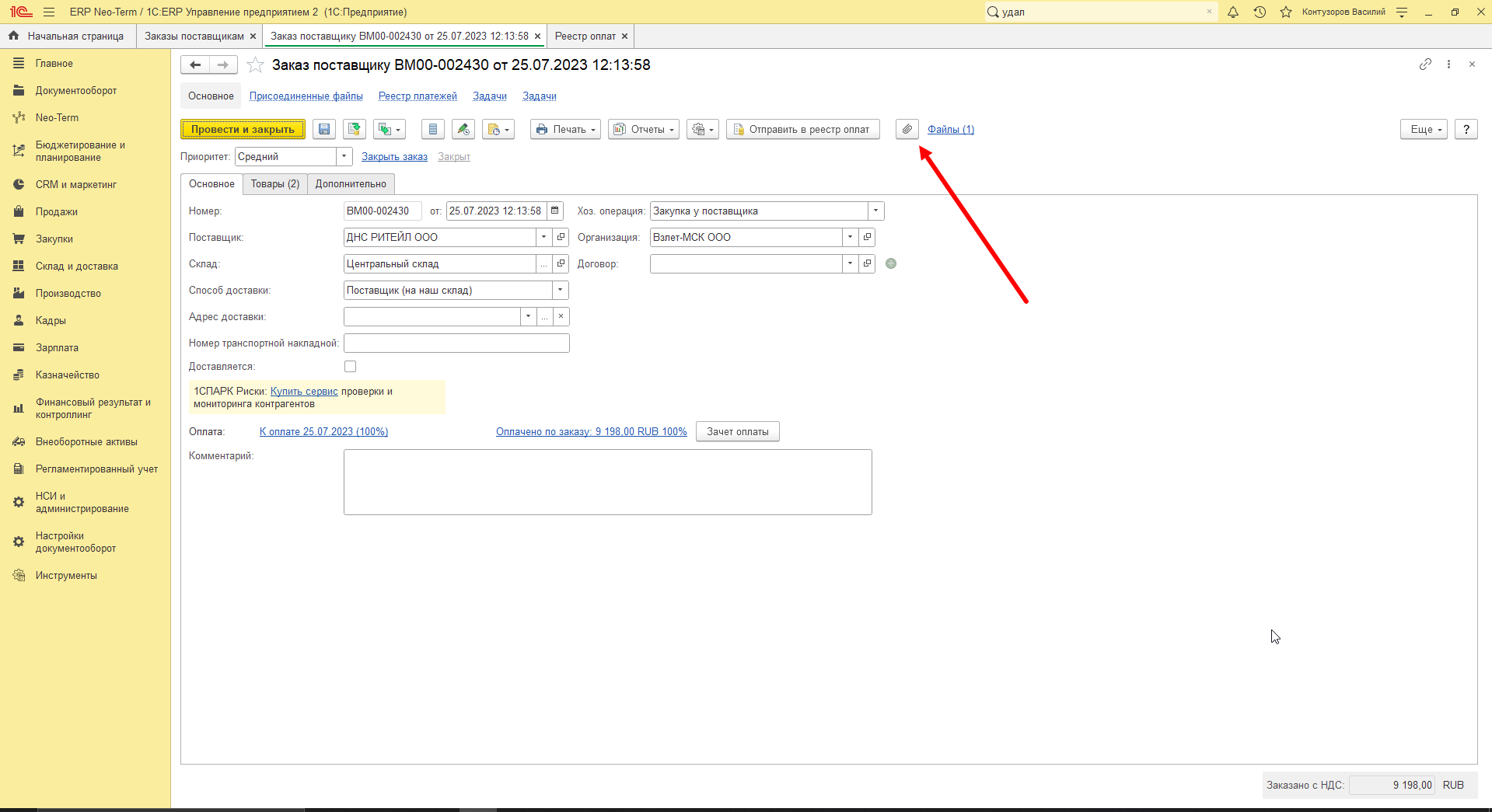This screenshot has width=1492, height=812.
Task: Click the favorites star in title bar
Action: [1286, 12]
